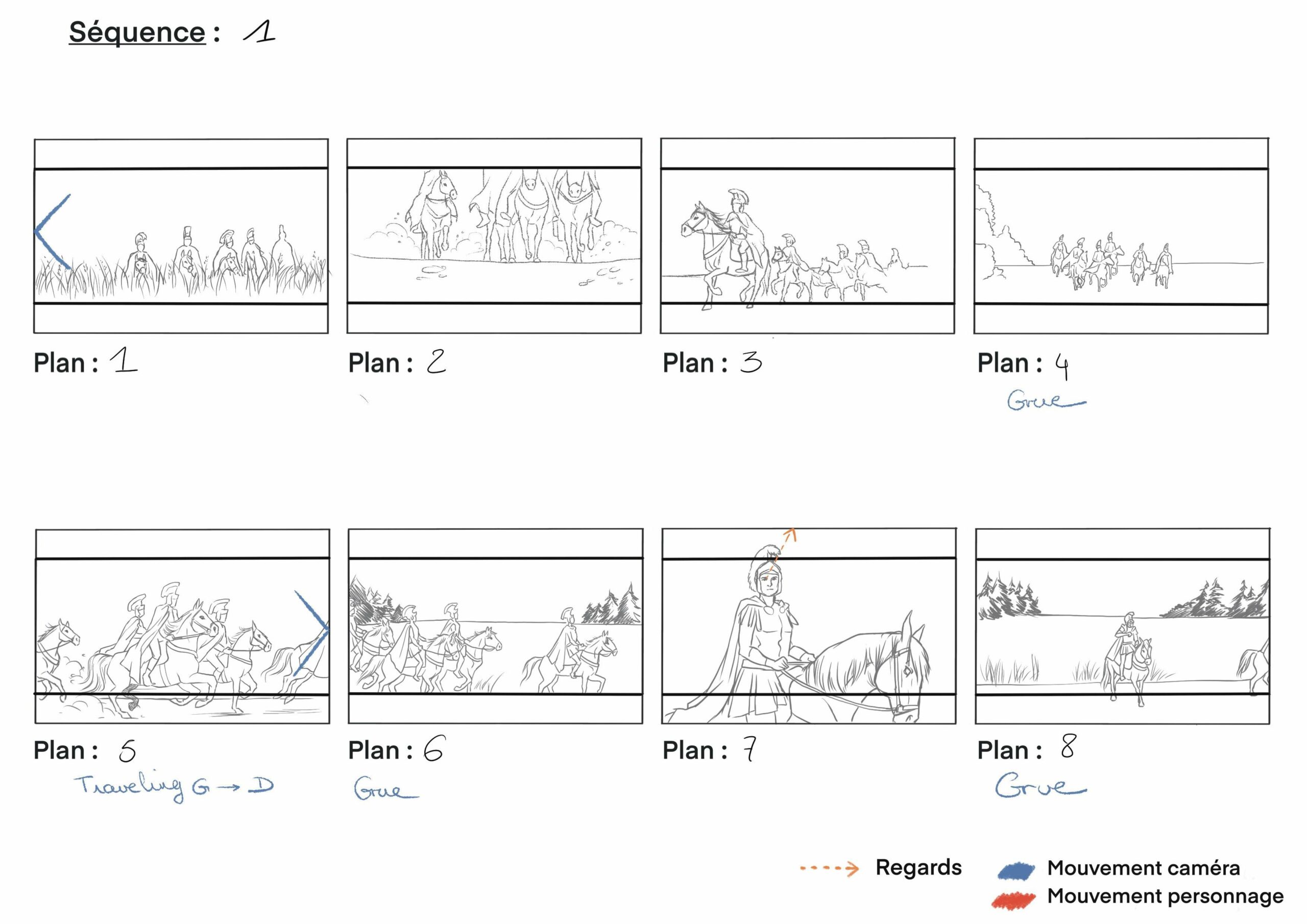This screenshot has height=924, width=1307.
Task: Click the blue left arrow in Plan 1
Action: 53,231
